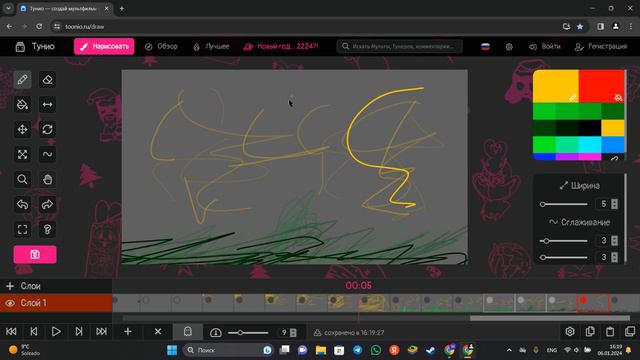Viewport: 640px width, 360px height.
Task: Select the eraser tool
Action: tap(47, 80)
